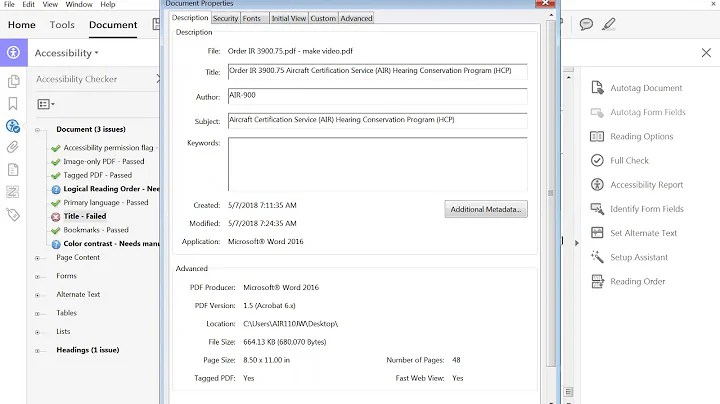
Task: Click the Autotag Document icon
Action: (597, 87)
